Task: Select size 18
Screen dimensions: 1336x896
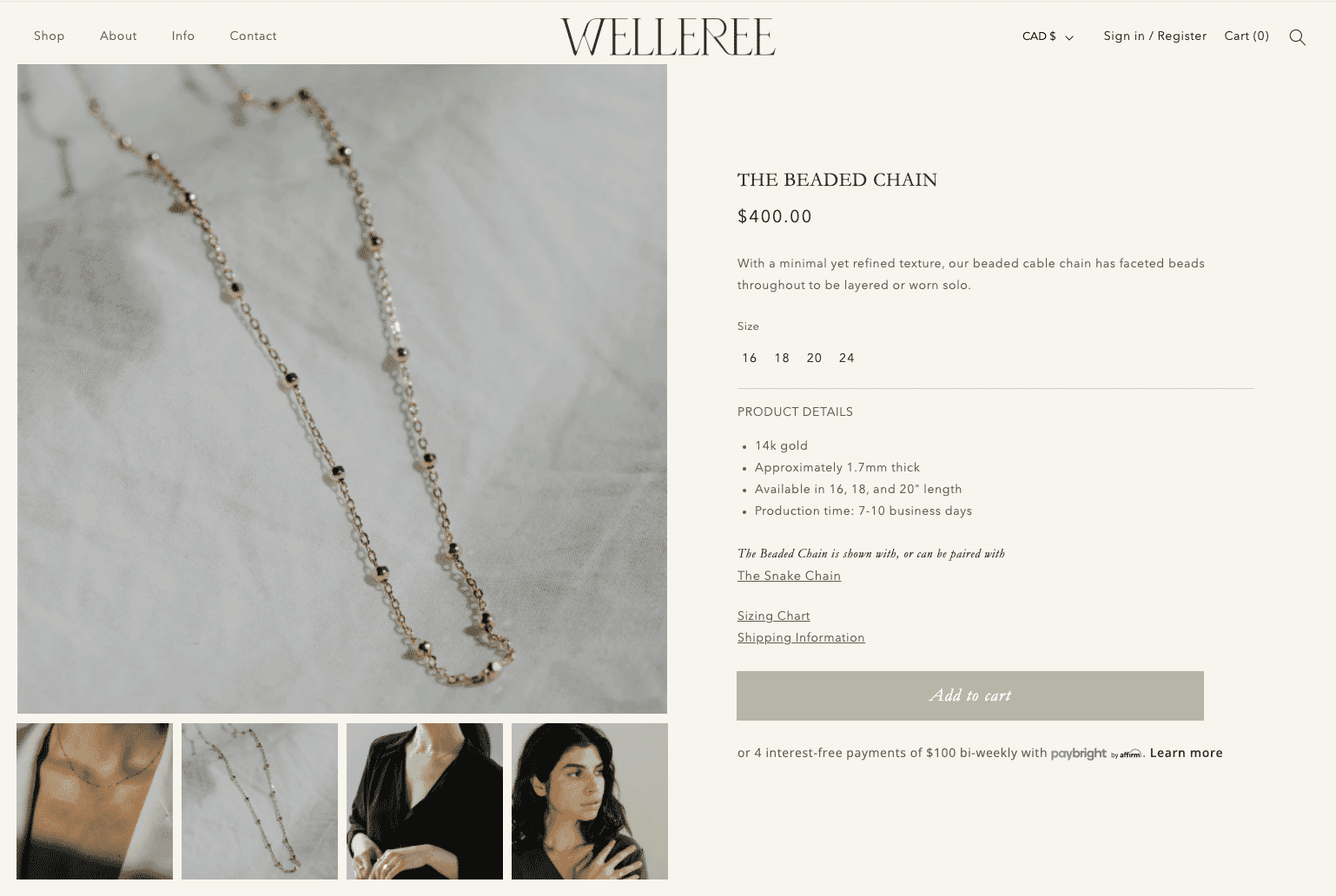Action: tap(782, 358)
